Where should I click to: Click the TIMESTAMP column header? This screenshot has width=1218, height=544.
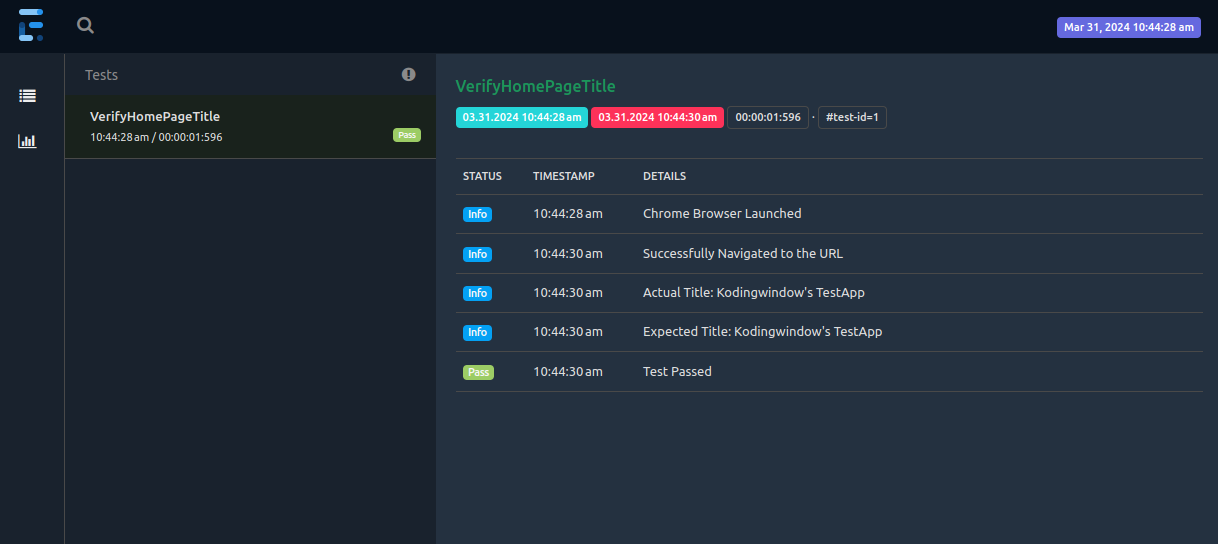[564, 176]
